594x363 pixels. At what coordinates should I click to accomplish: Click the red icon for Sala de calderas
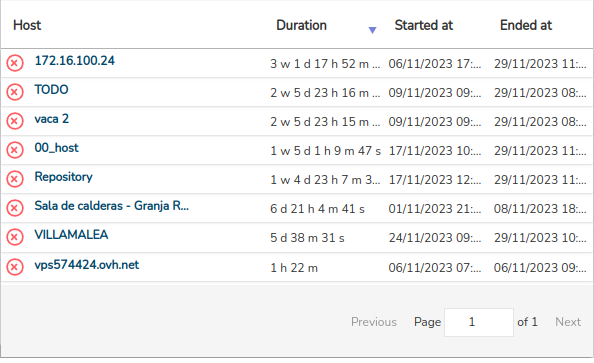click(x=15, y=208)
